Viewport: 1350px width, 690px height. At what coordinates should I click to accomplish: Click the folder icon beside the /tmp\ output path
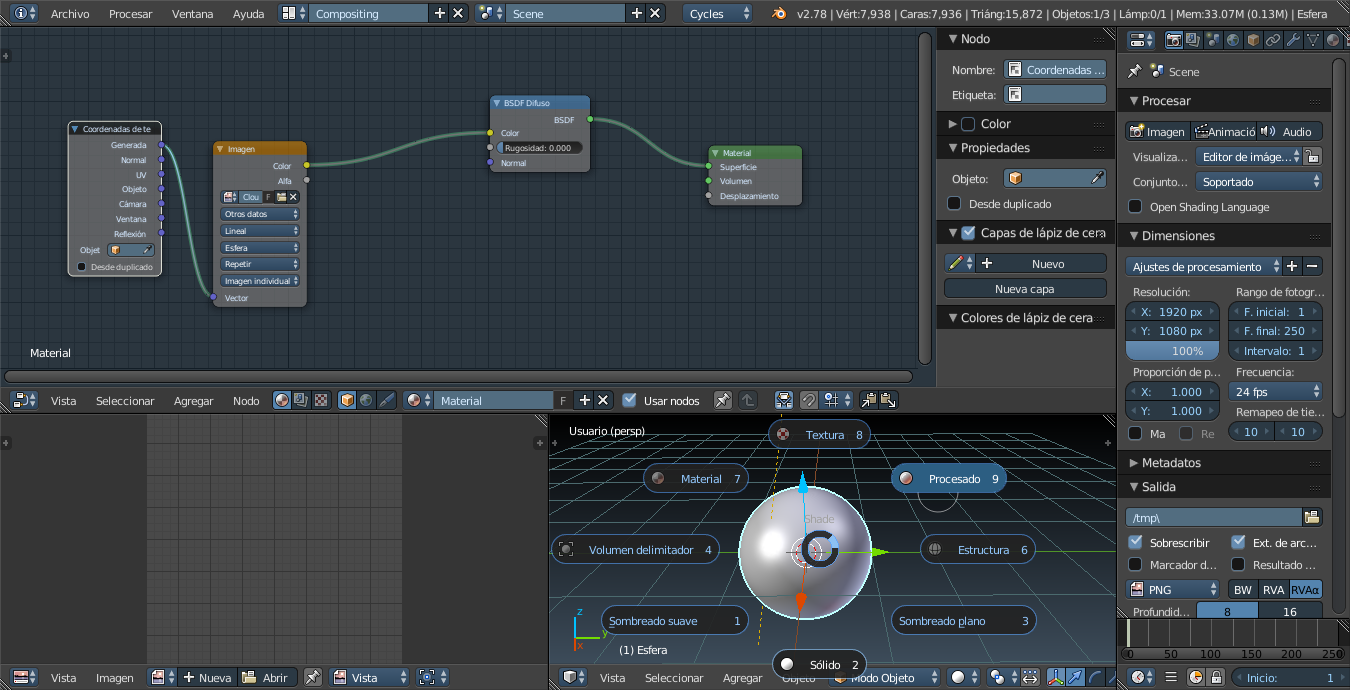pyautogui.click(x=1312, y=517)
